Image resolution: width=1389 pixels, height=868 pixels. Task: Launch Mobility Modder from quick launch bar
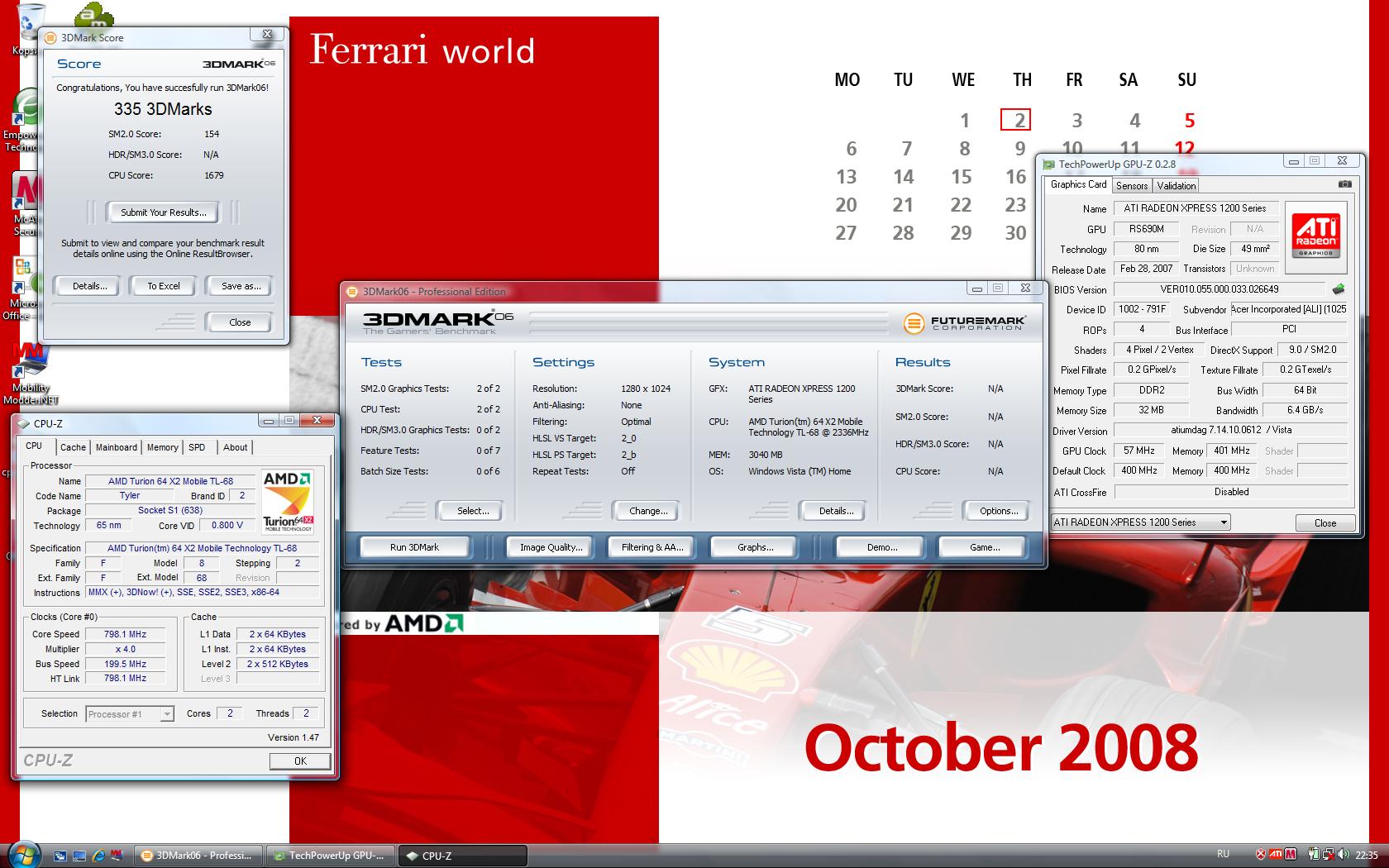point(117,856)
